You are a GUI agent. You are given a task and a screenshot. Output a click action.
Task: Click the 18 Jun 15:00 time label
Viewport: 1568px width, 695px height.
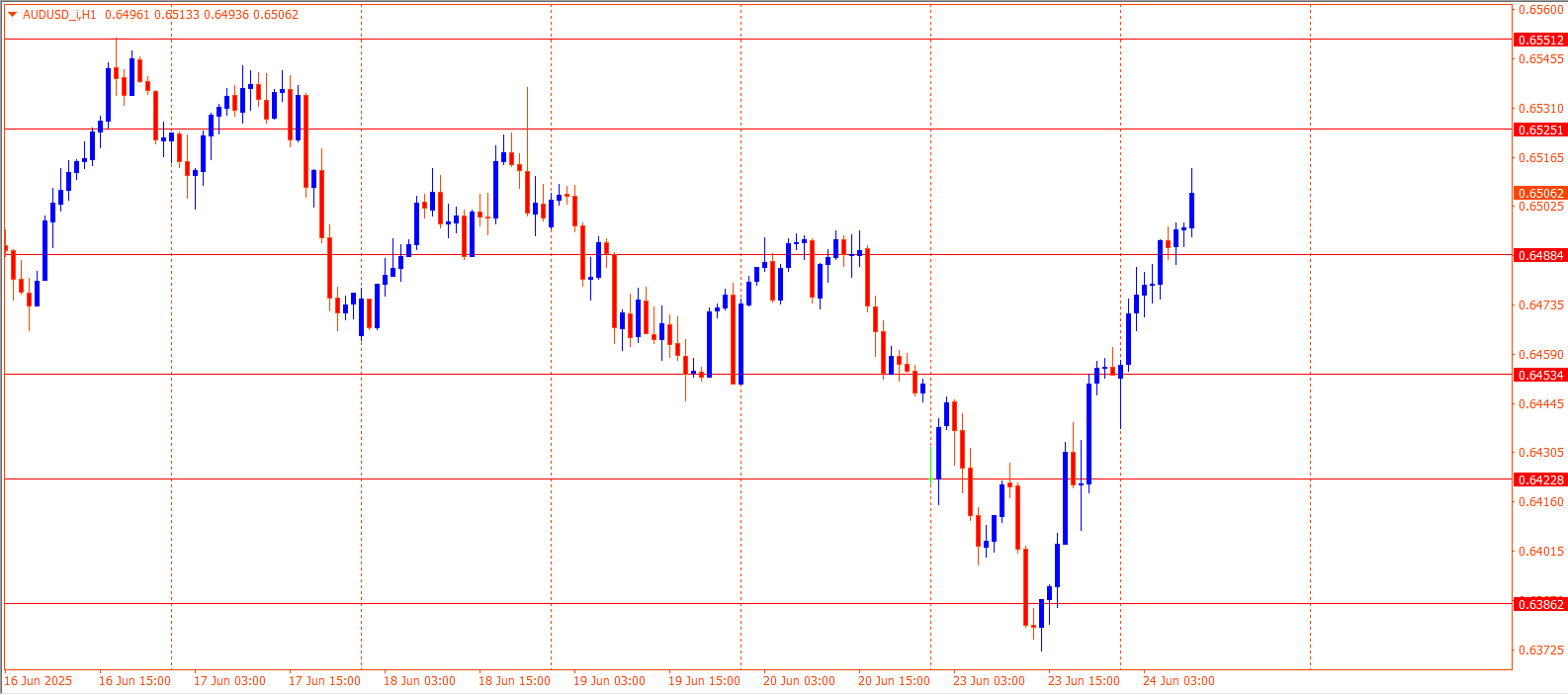514,681
